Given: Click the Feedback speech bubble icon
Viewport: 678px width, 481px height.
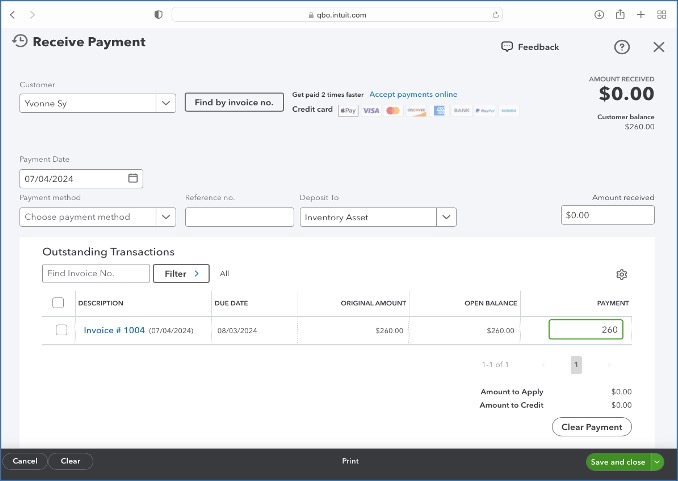Looking at the screenshot, I should click(507, 47).
